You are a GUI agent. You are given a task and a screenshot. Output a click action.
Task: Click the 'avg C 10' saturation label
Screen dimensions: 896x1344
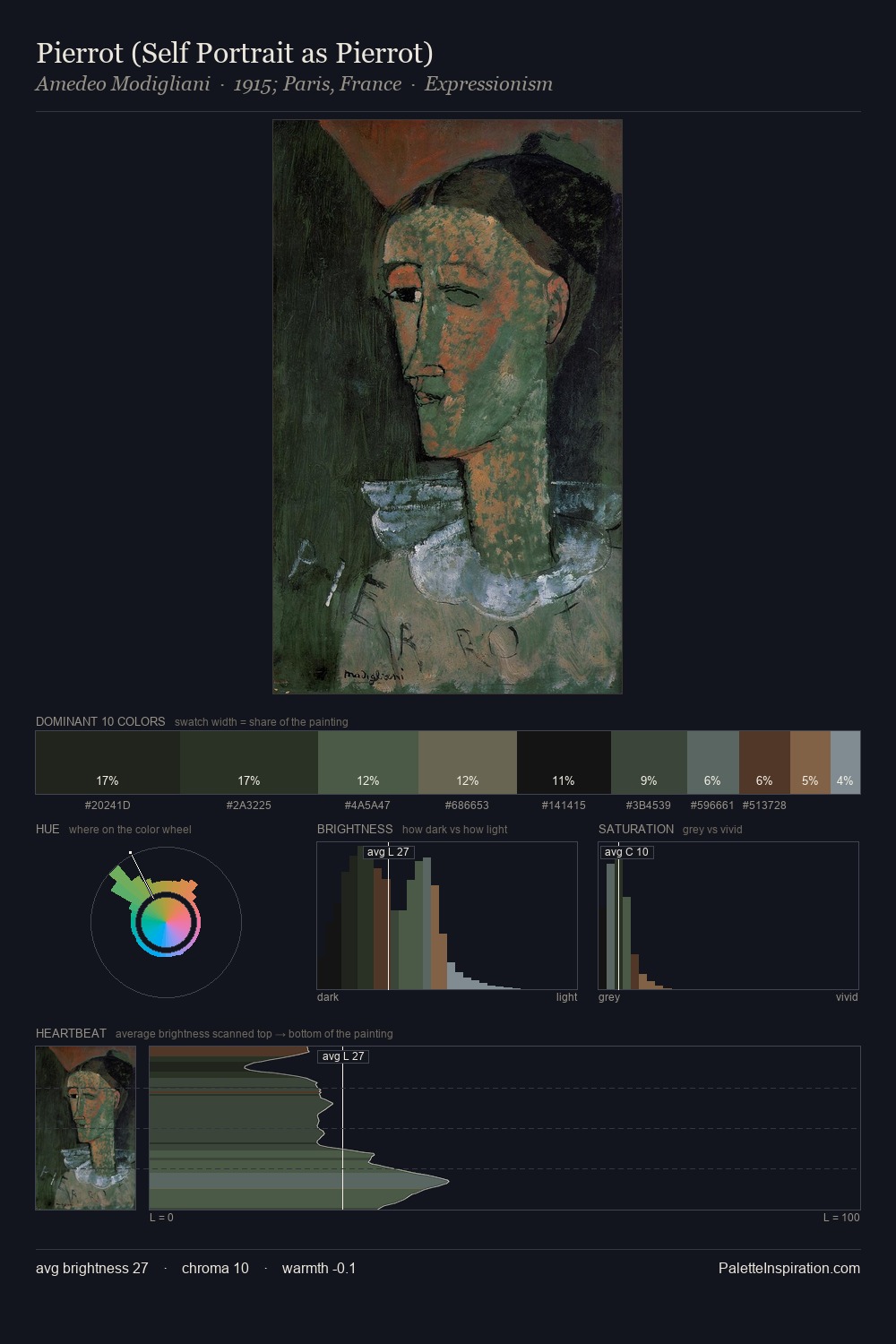626,852
